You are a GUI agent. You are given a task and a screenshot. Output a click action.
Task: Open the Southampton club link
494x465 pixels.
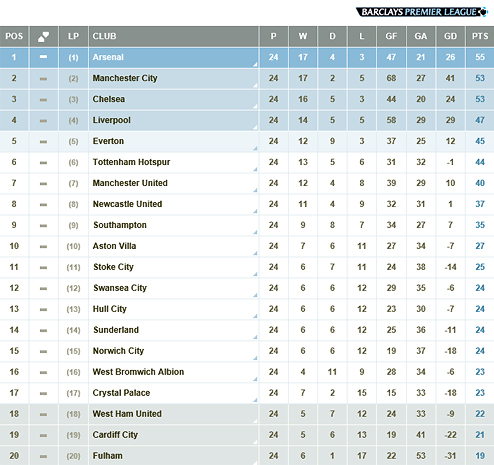[120, 225]
